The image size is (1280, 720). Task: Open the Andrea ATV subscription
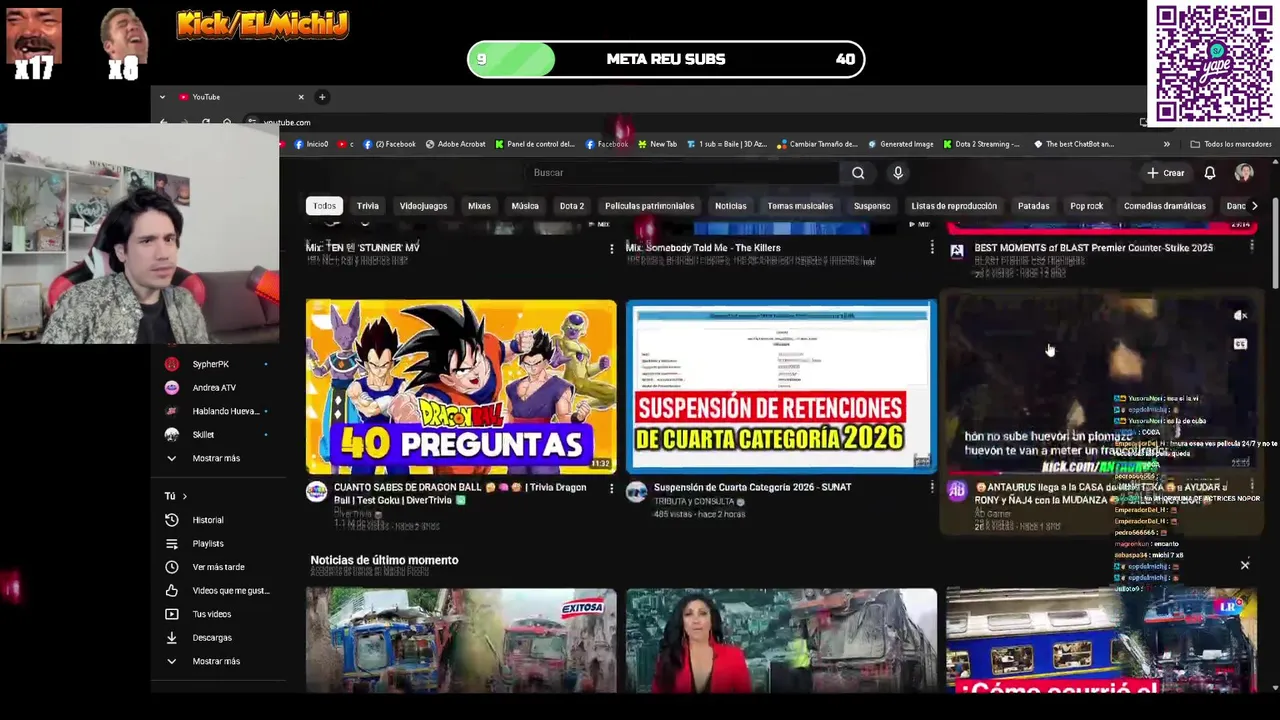point(215,388)
